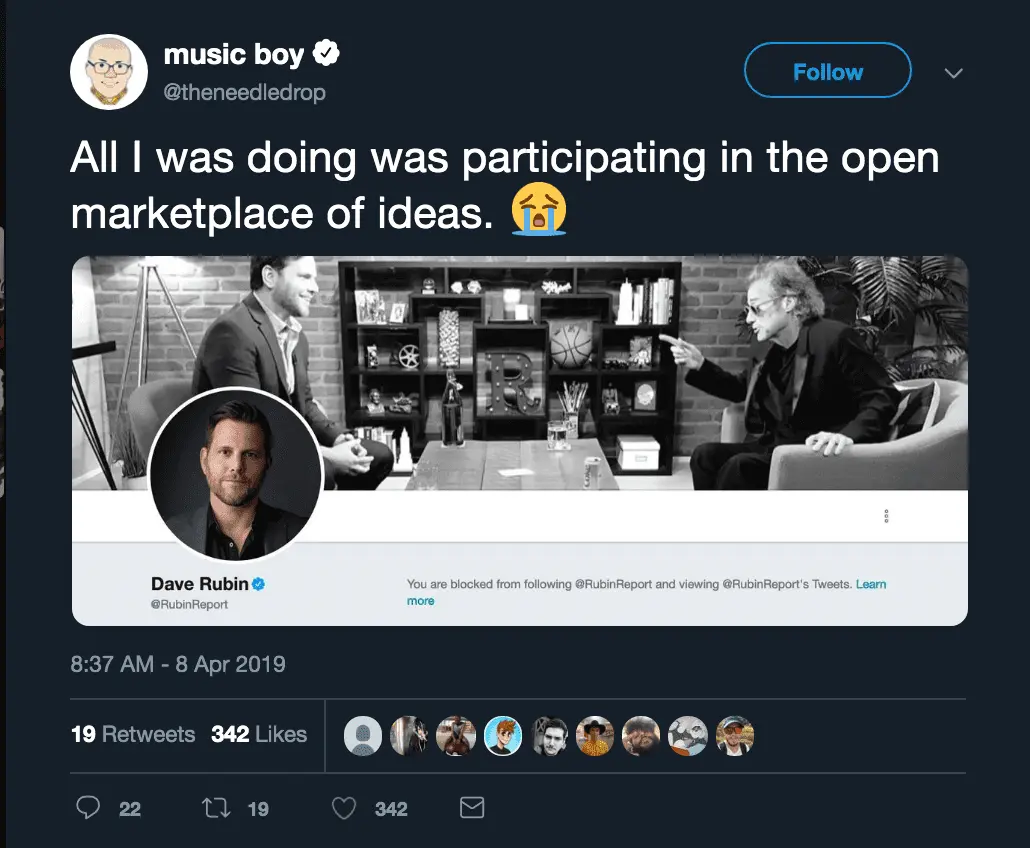Click the envelope direct message icon
Viewport: 1030px width, 848px height.
[471, 808]
